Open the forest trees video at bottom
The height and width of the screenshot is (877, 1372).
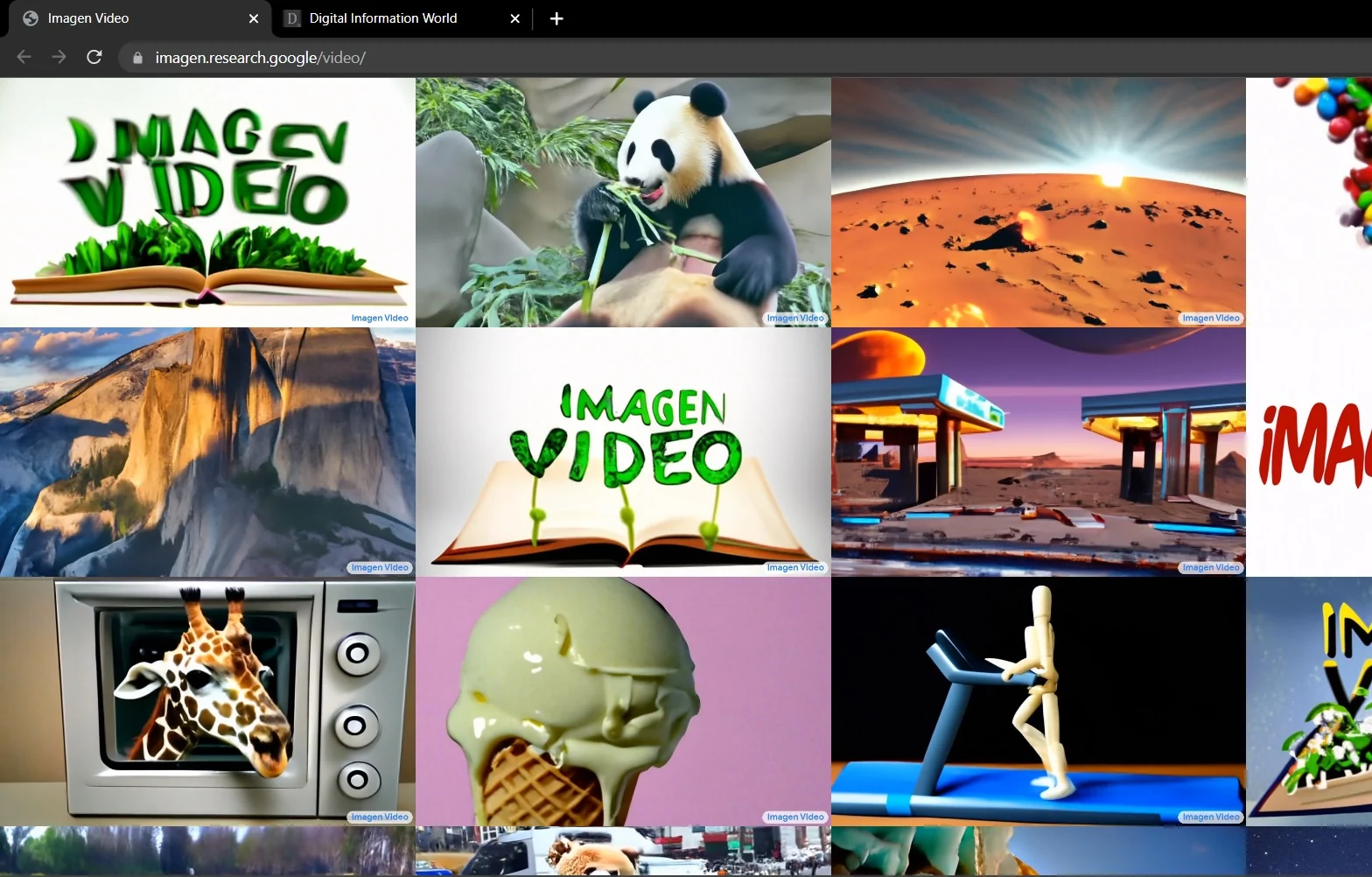pyautogui.click(x=207, y=852)
